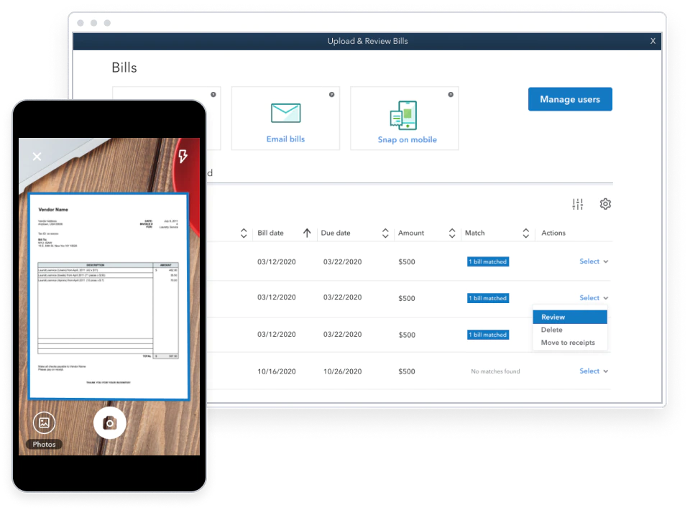Expand Select dropdown in first bill row
Screen dimensions: 690x510
pos(594,261)
